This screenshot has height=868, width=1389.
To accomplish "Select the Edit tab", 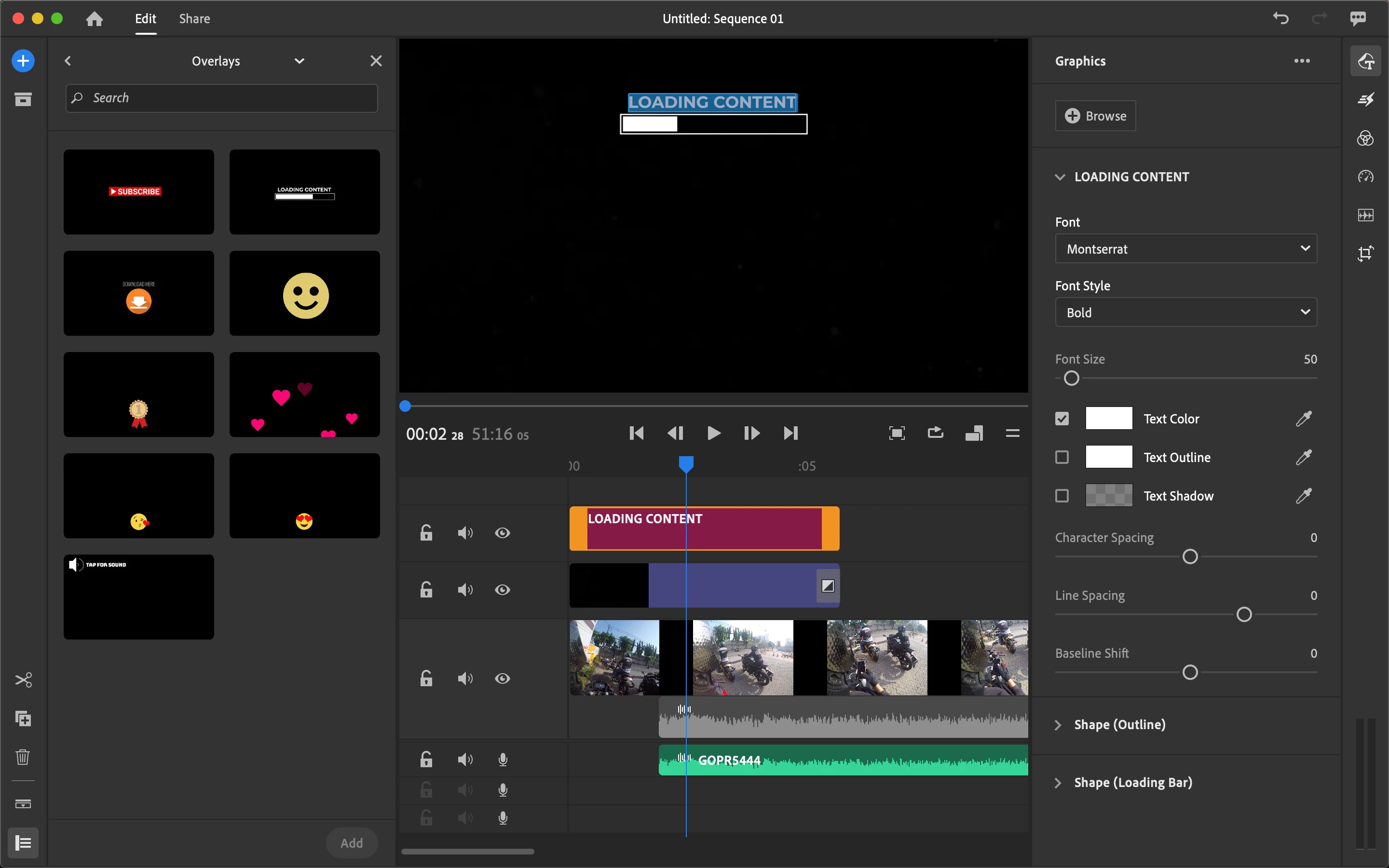I will coord(145,19).
